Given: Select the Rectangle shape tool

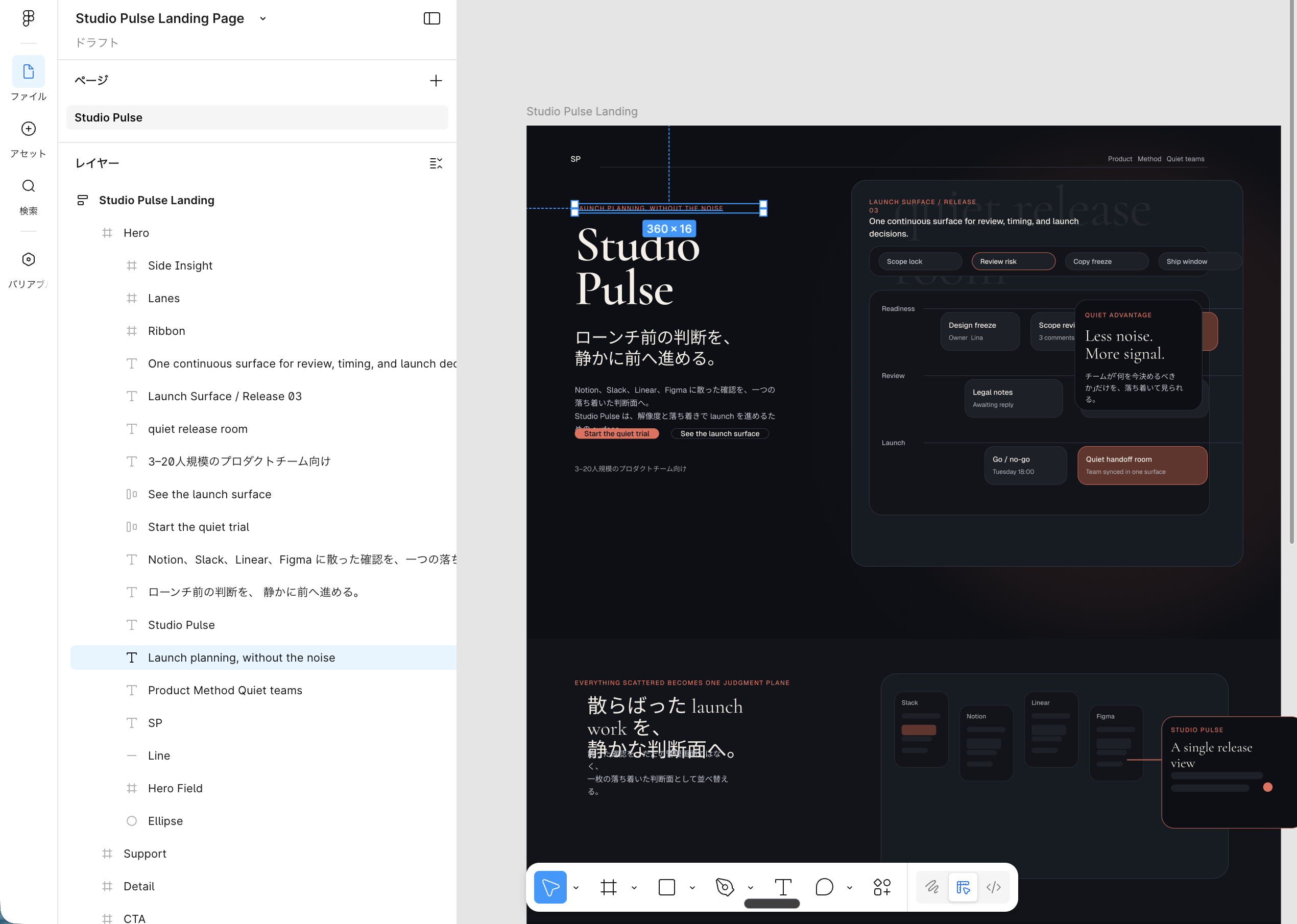Looking at the screenshot, I should [666, 887].
